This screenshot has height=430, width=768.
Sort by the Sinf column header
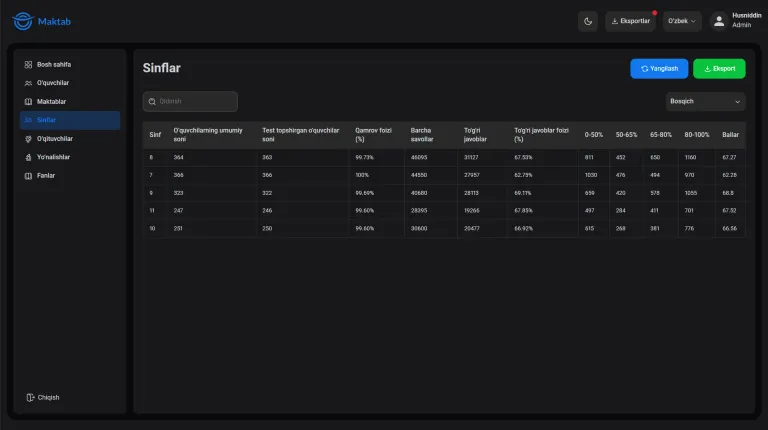155,135
